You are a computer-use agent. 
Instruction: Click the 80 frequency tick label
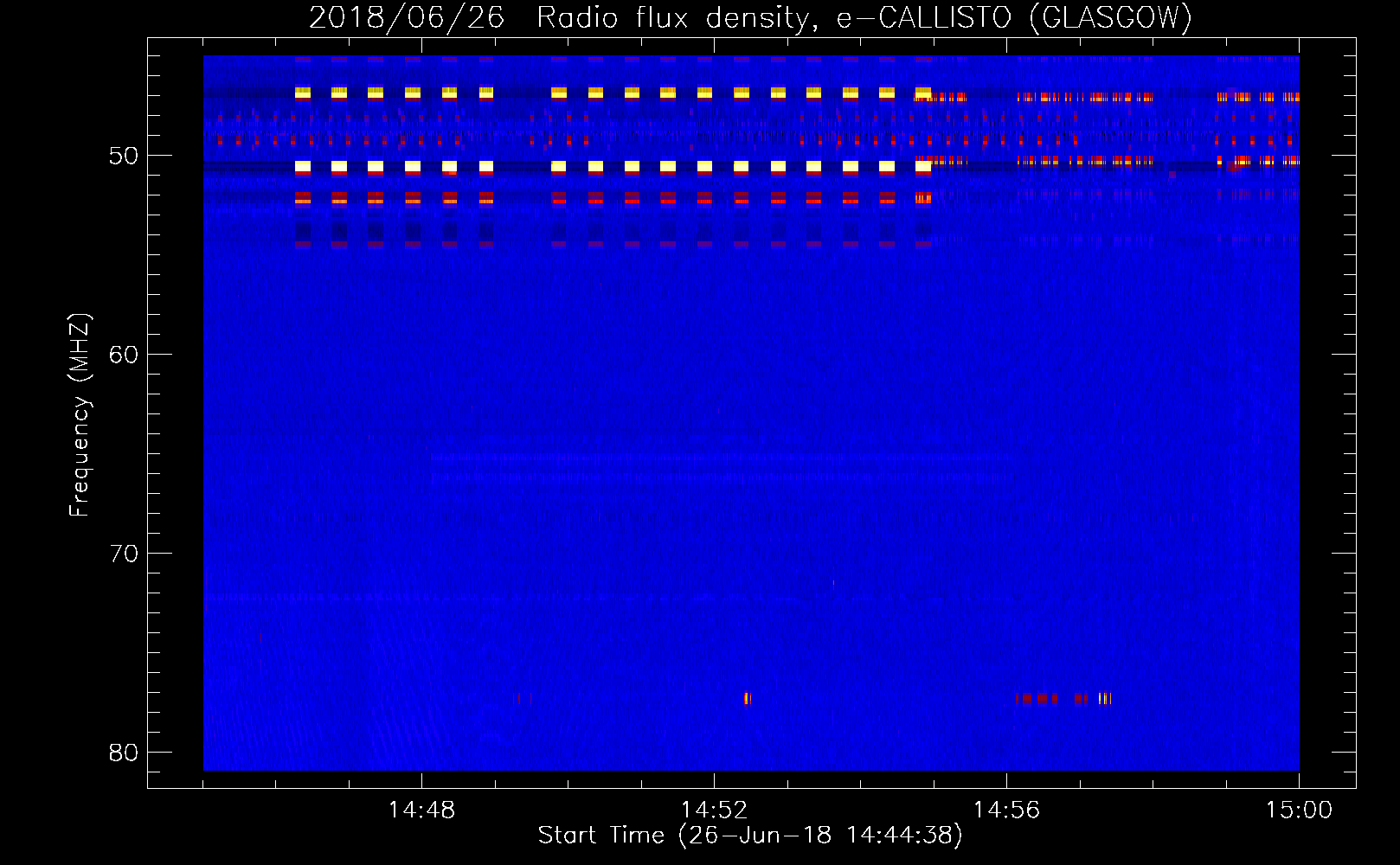[124, 753]
